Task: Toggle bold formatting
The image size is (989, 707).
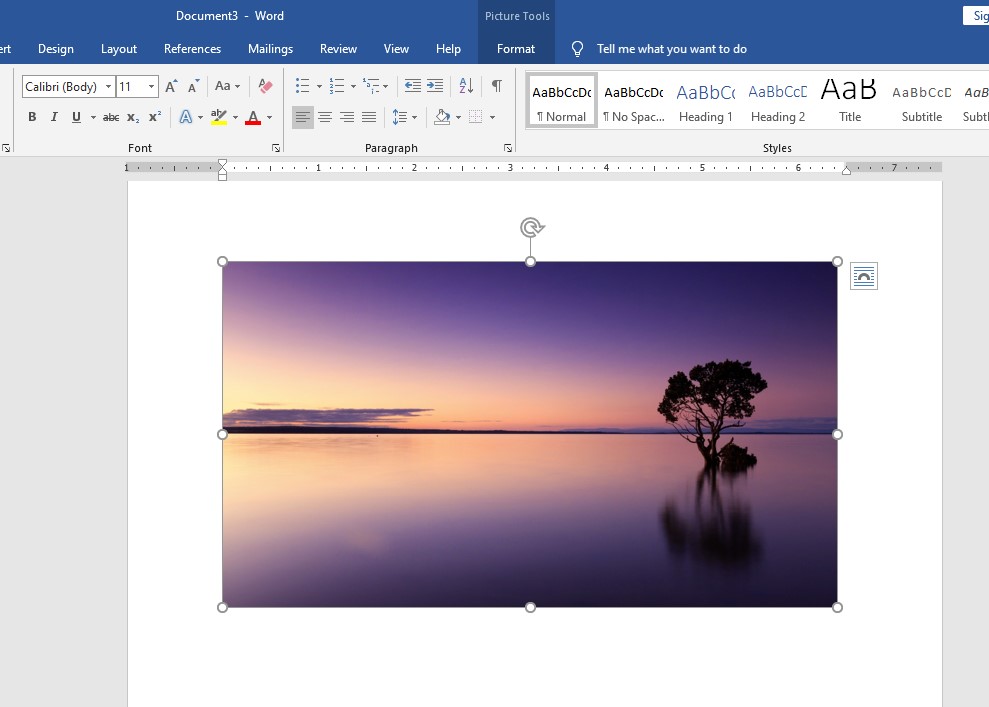Action: tap(31, 117)
